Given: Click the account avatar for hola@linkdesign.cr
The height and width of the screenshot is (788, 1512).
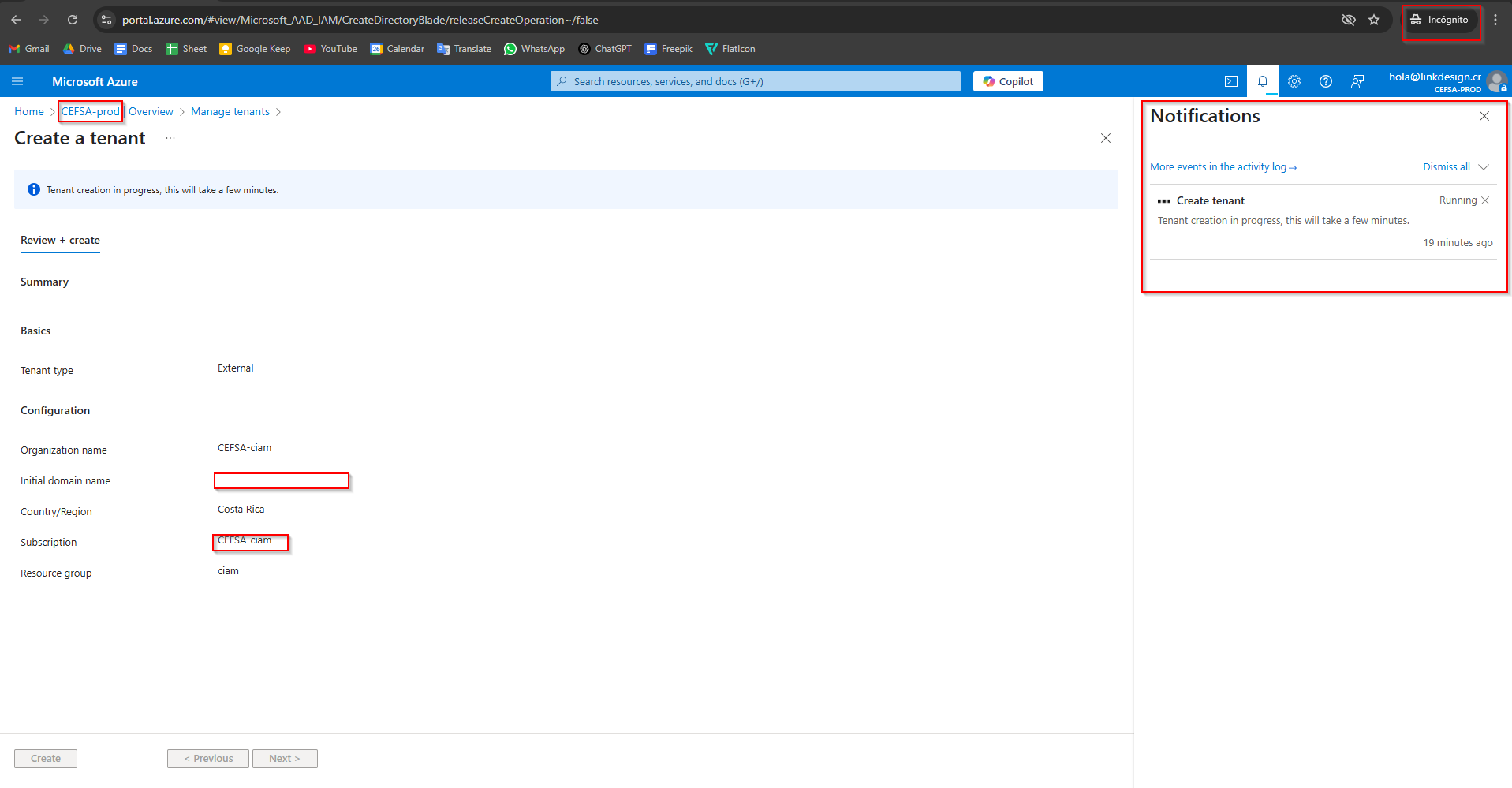Looking at the screenshot, I should click(1496, 80).
